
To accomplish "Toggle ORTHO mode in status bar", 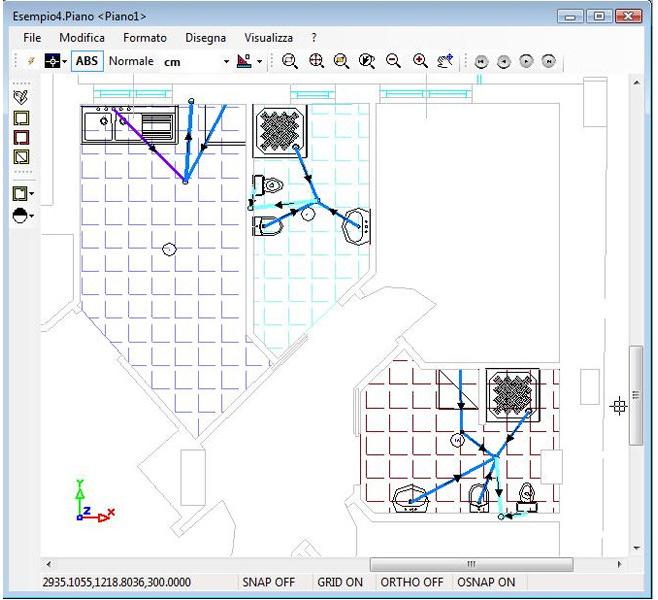I will pos(411,582).
